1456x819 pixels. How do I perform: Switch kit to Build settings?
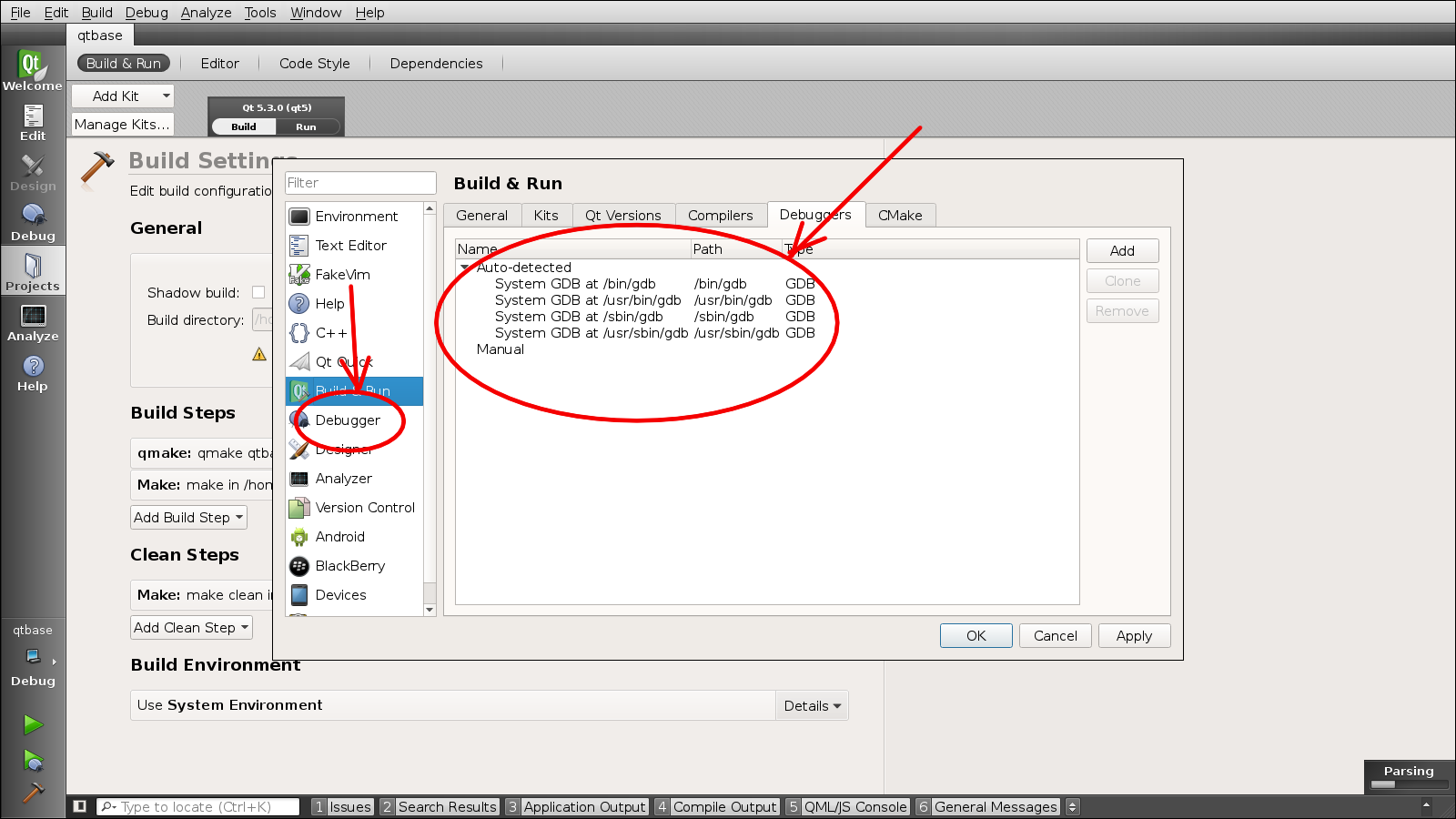[244, 126]
